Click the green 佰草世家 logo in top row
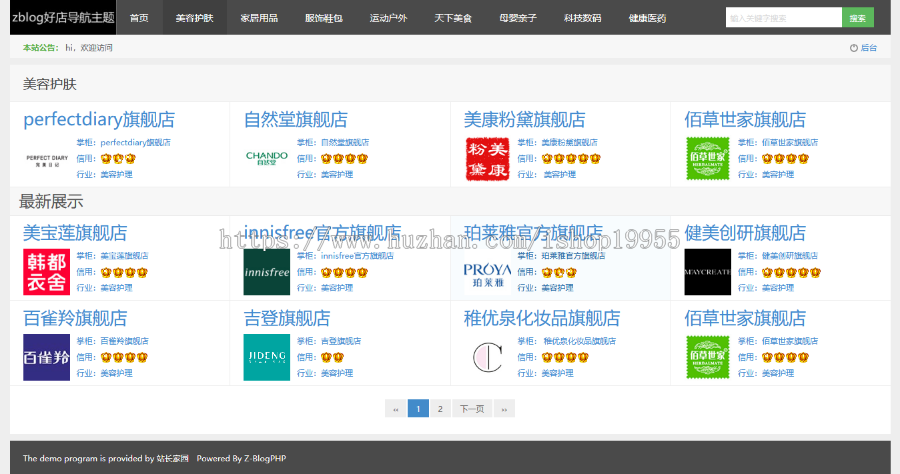 click(708, 159)
